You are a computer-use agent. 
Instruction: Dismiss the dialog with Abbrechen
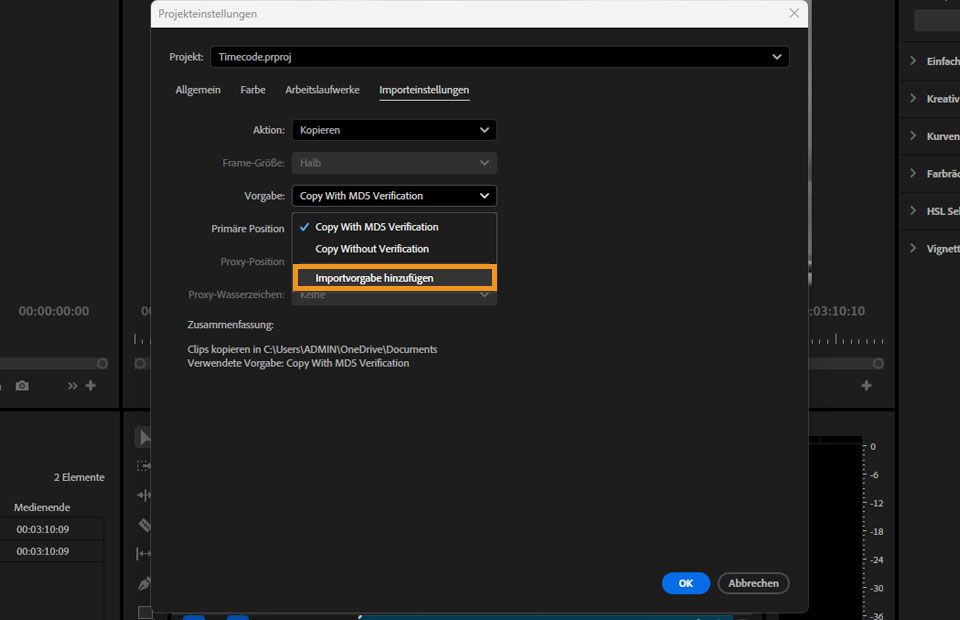pyautogui.click(x=753, y=583)
